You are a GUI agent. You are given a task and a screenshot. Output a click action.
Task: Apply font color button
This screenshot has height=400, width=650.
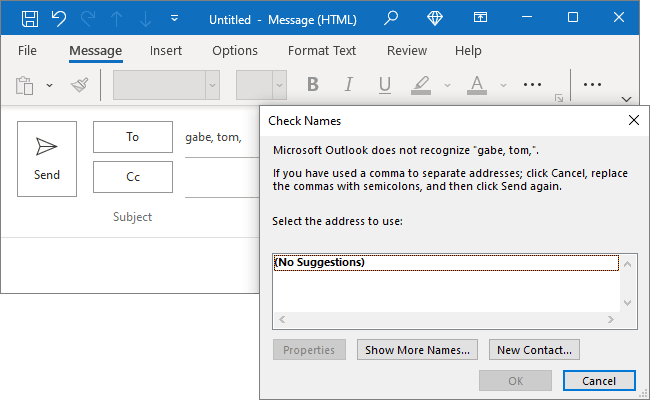click(x=477, y=85)
